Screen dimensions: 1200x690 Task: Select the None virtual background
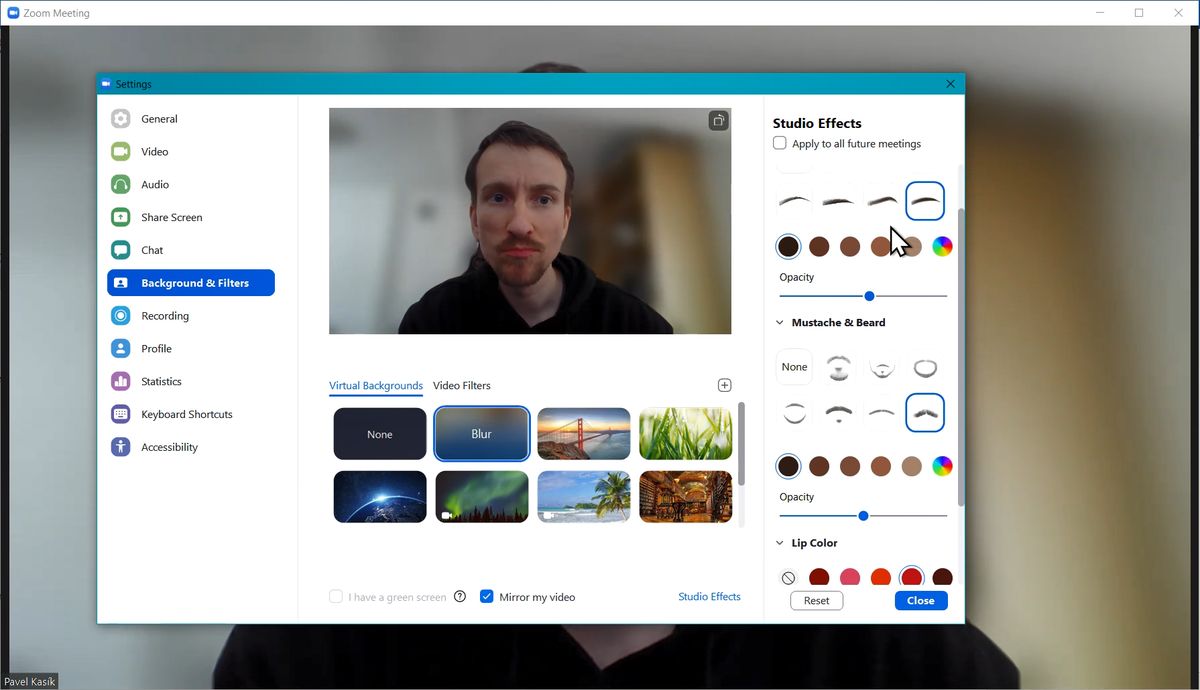click(x=380, y=434)
